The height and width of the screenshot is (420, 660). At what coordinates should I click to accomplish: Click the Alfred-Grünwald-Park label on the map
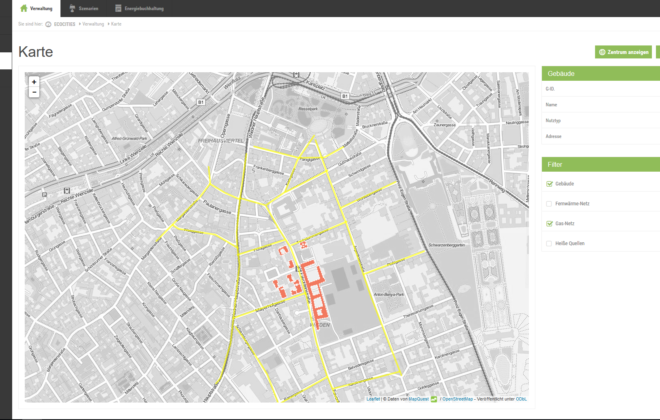click(x=129, y=138)
